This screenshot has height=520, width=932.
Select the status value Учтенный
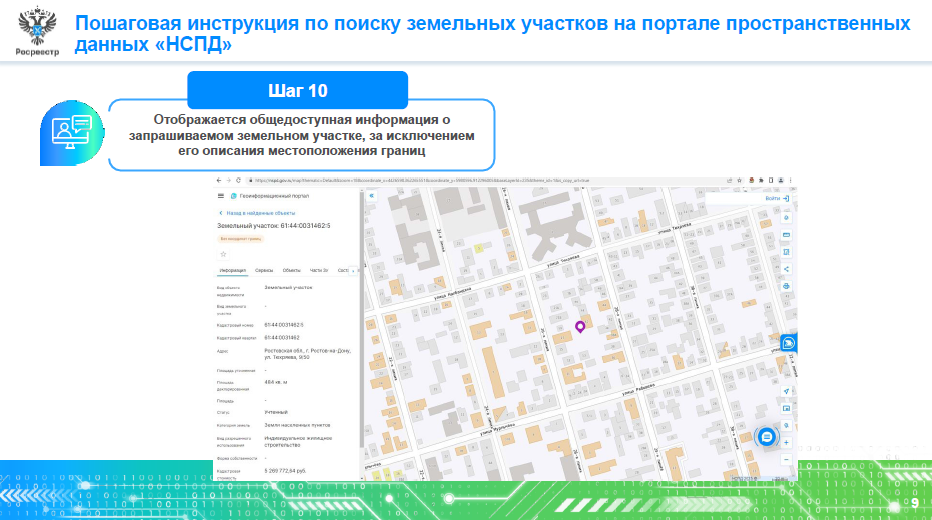(x=276, y=412)
